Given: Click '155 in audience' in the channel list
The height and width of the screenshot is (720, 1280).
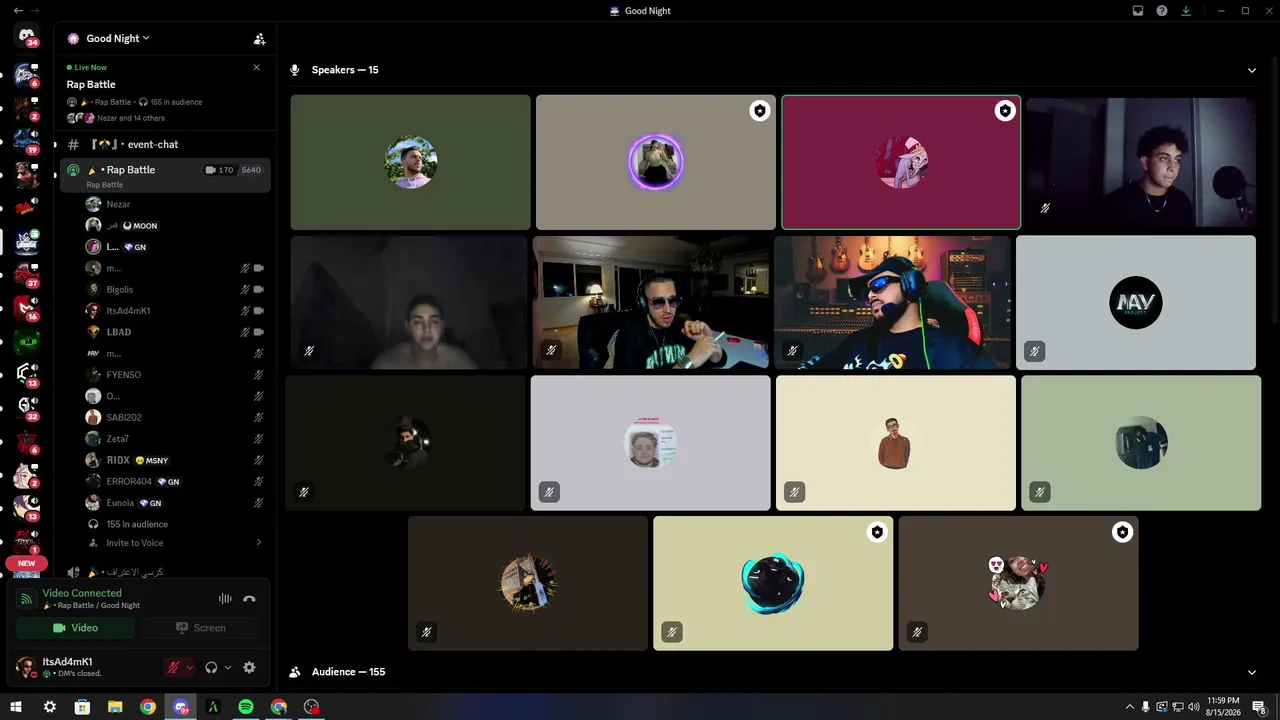Looking at the screenshot, I should [137, 524].
